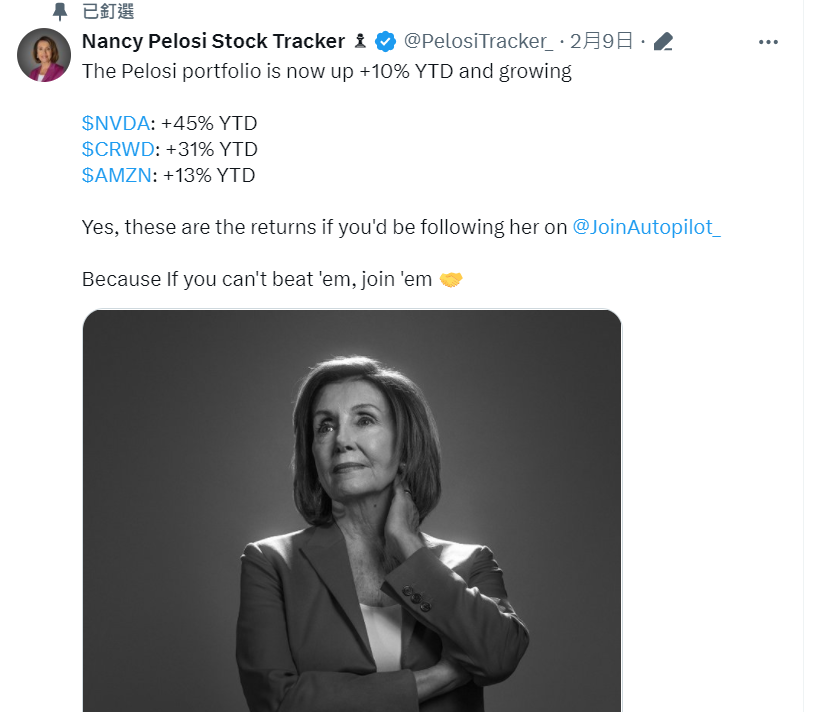Open the black-and-white portrait photo
This screenshot has height=712, width=814.
(x=352, y=511)
